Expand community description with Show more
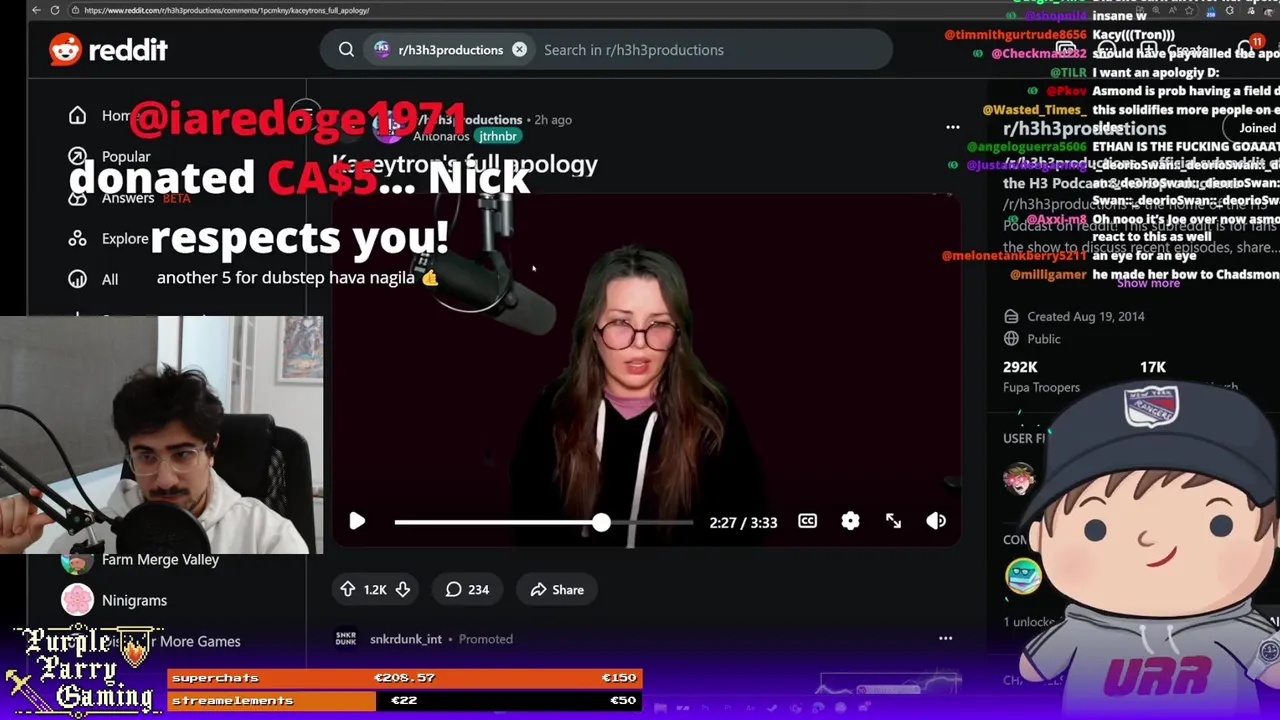This screenshot has width=1280, height=720. click(1148, 283)
